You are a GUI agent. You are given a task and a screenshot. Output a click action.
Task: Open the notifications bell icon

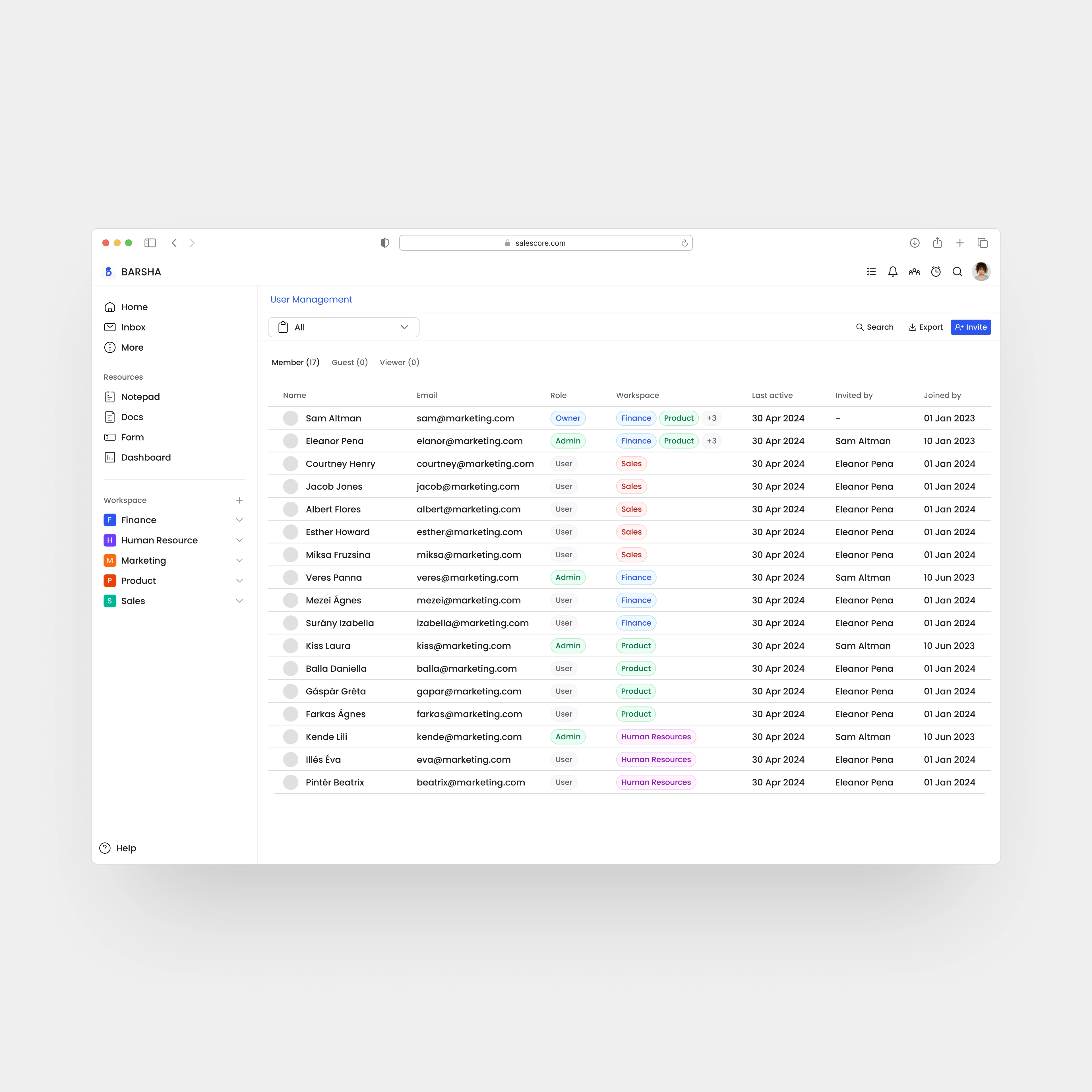[892, 272]
